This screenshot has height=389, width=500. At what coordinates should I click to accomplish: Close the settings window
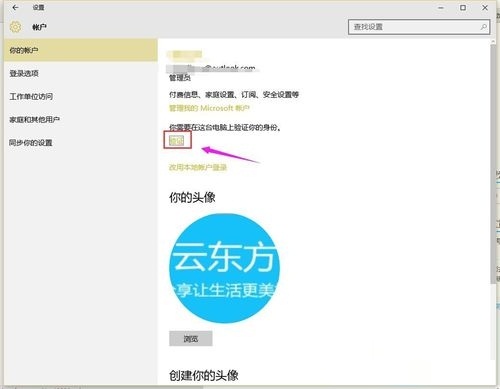[x=485, y=7]
